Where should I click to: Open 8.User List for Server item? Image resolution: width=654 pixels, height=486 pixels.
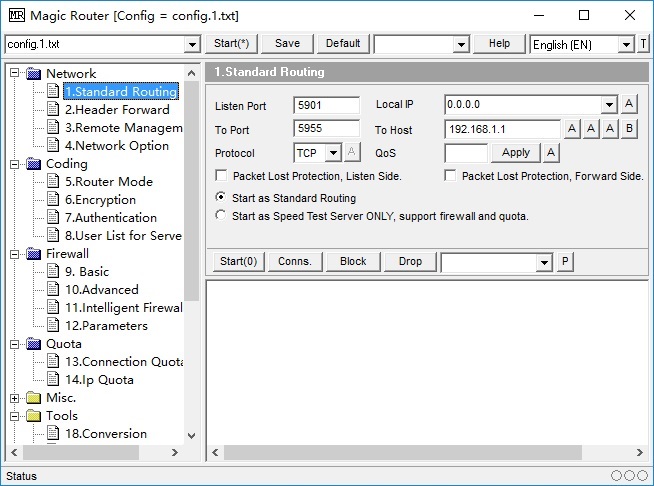123,236
